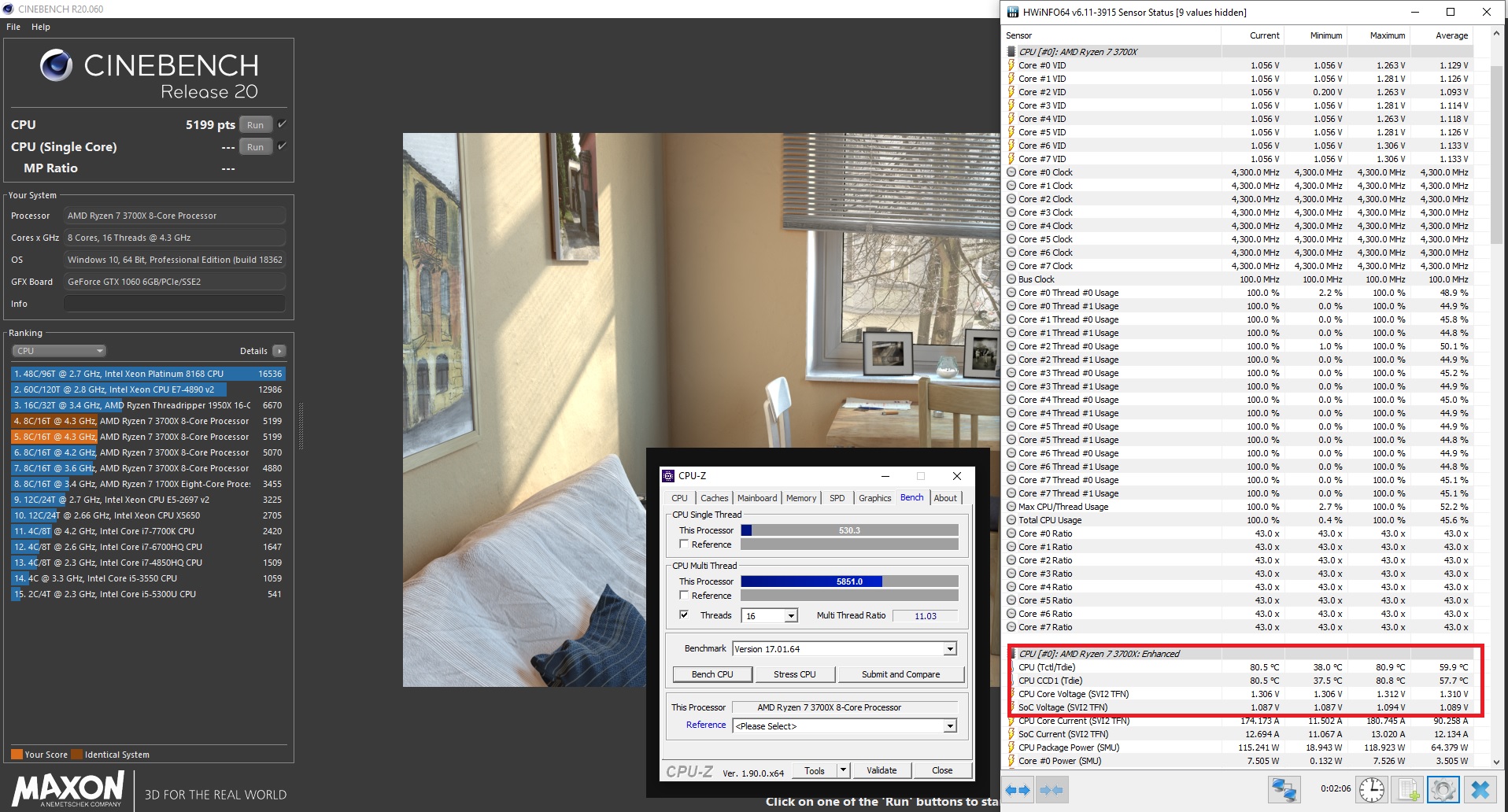Open the Cinebench File menu
The image size is (1508, 812).
coord(13,27)
